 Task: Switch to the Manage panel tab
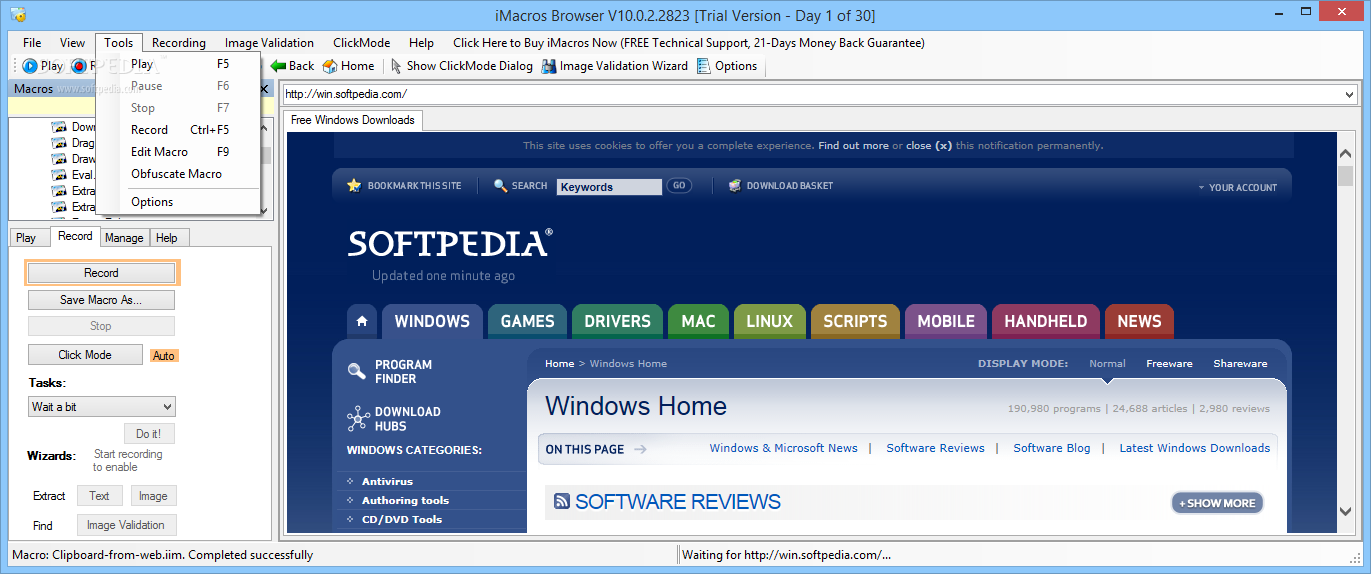click(124, 238)
